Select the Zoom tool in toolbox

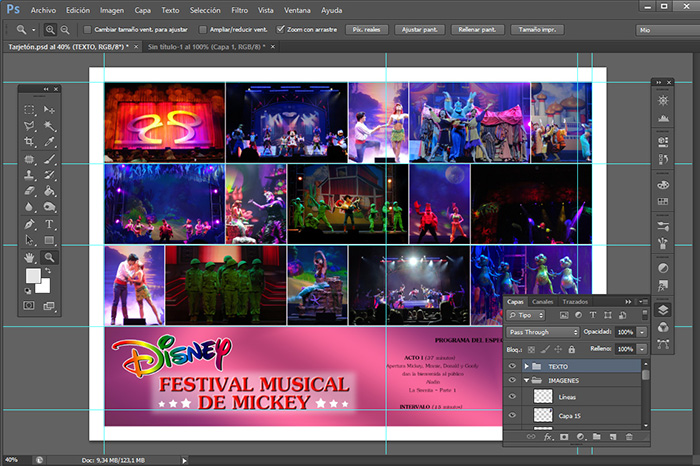coord(49,258)
